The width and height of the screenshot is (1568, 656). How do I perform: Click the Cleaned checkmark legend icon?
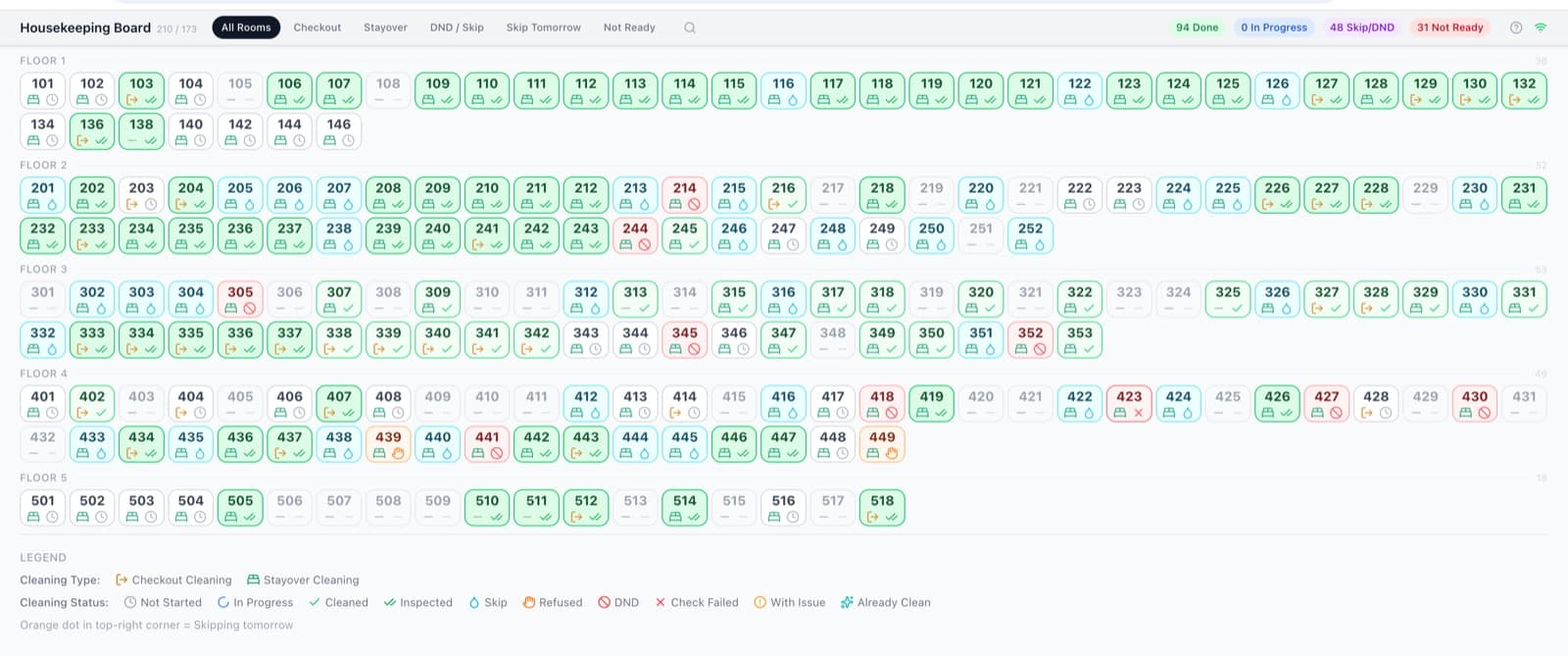[315, 602]
